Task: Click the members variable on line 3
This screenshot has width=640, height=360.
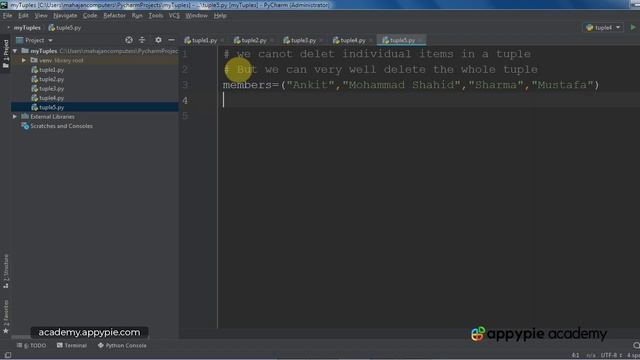Action: [x=247, y=85]
